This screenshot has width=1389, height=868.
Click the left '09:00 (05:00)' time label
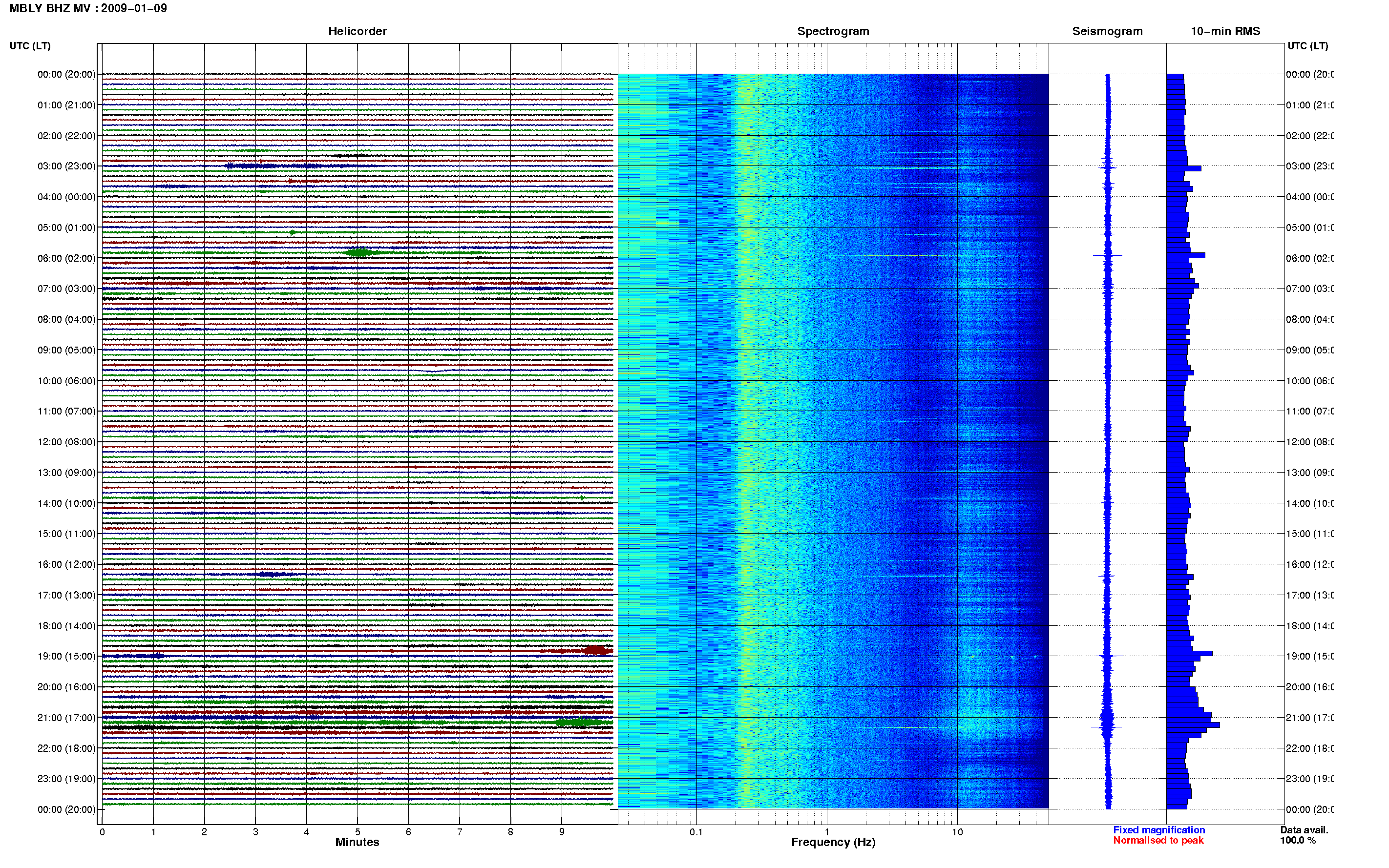(x=66, y=350)
